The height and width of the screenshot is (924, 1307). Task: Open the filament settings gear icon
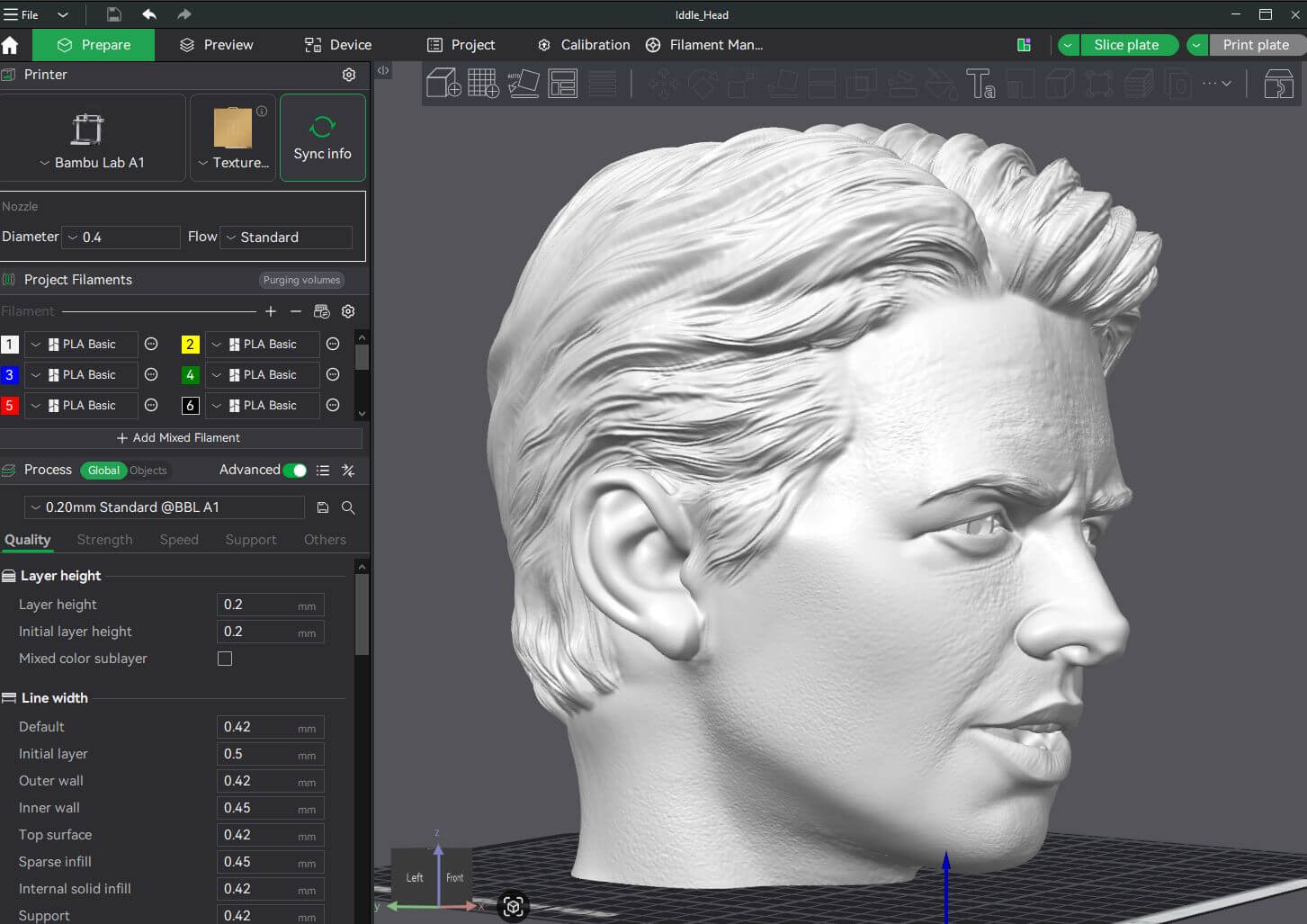348,311
